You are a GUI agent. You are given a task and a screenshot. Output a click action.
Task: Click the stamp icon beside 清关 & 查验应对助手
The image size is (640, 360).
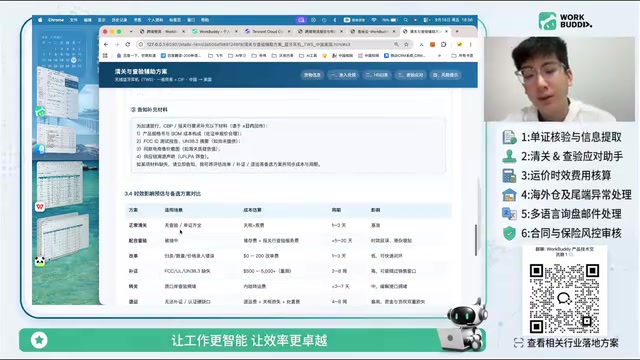[x=509, y=156]
